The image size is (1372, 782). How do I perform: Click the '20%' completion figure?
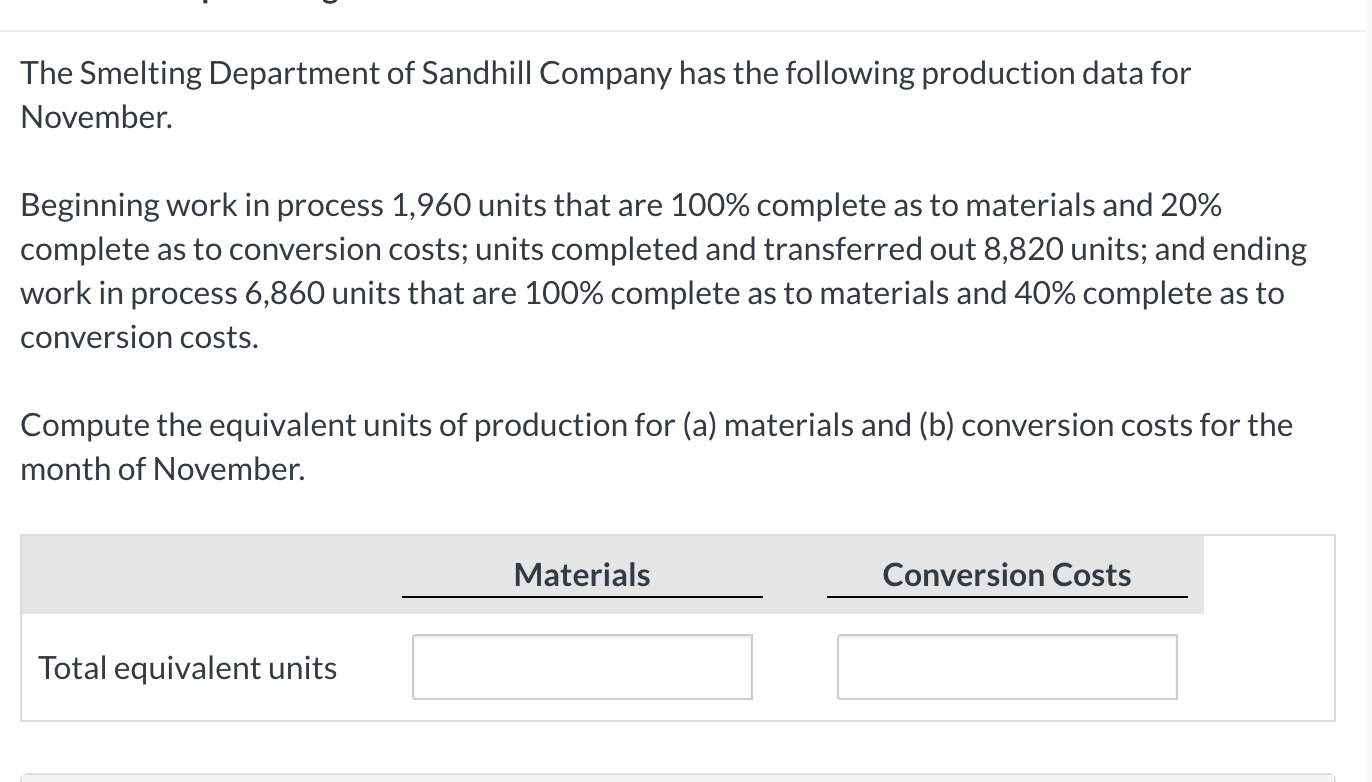(x=1191, y=206)
